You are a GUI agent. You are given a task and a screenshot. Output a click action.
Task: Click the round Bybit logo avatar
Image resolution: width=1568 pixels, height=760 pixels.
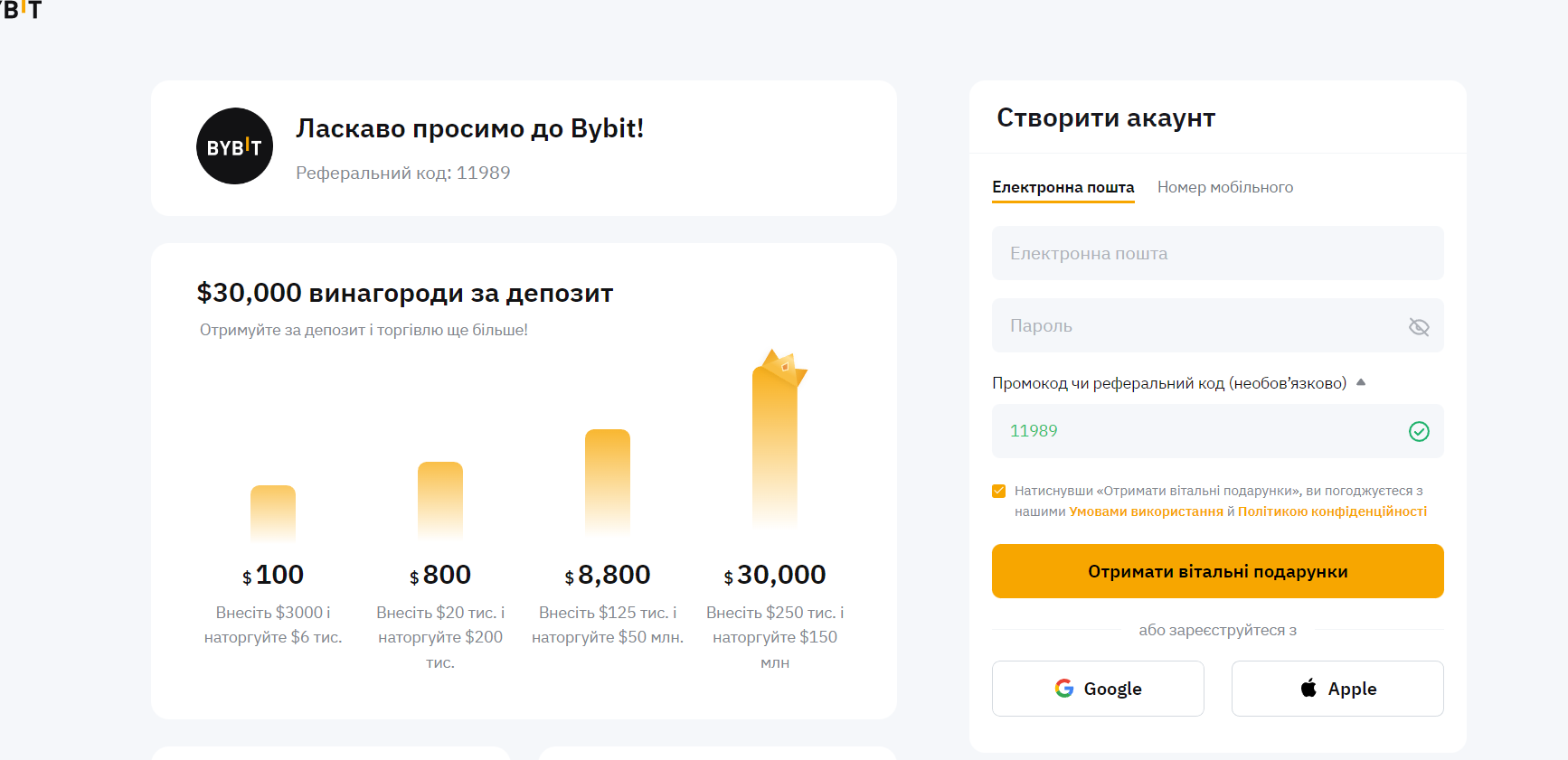(x=234, y=146)
